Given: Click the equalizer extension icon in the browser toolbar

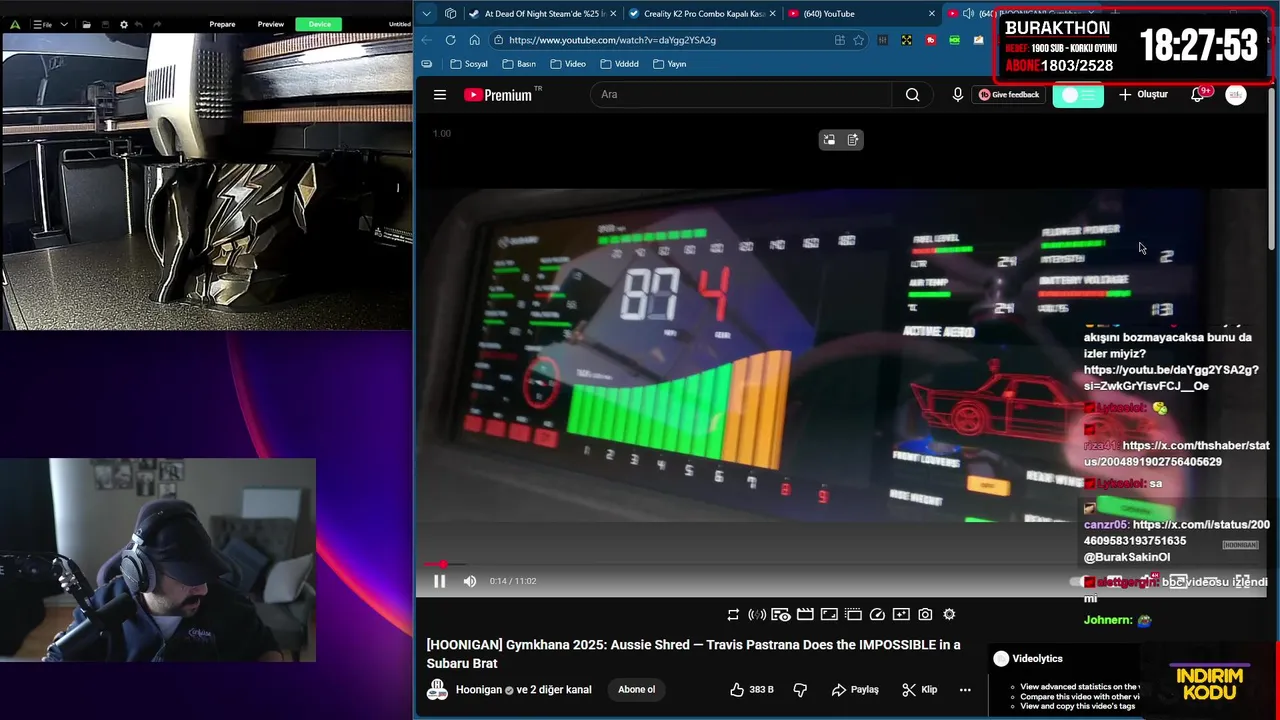Looking at the screenshot, I should coord(882,40).
